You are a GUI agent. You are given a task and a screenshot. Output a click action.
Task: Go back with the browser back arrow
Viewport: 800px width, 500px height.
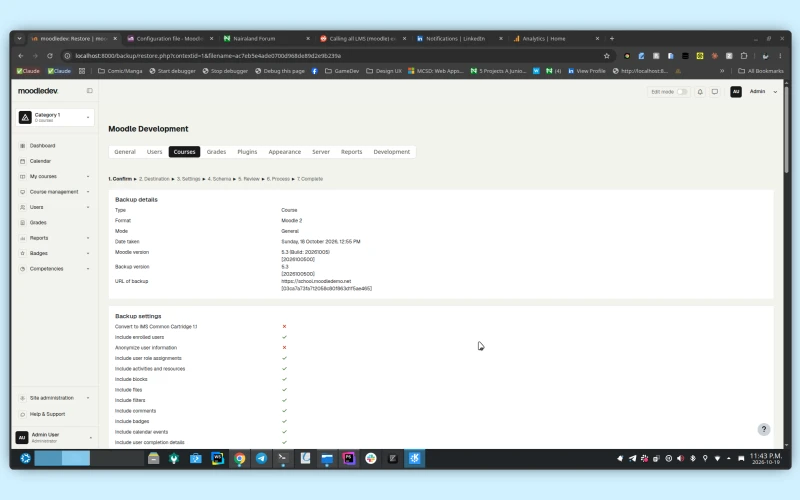(21, 56)
